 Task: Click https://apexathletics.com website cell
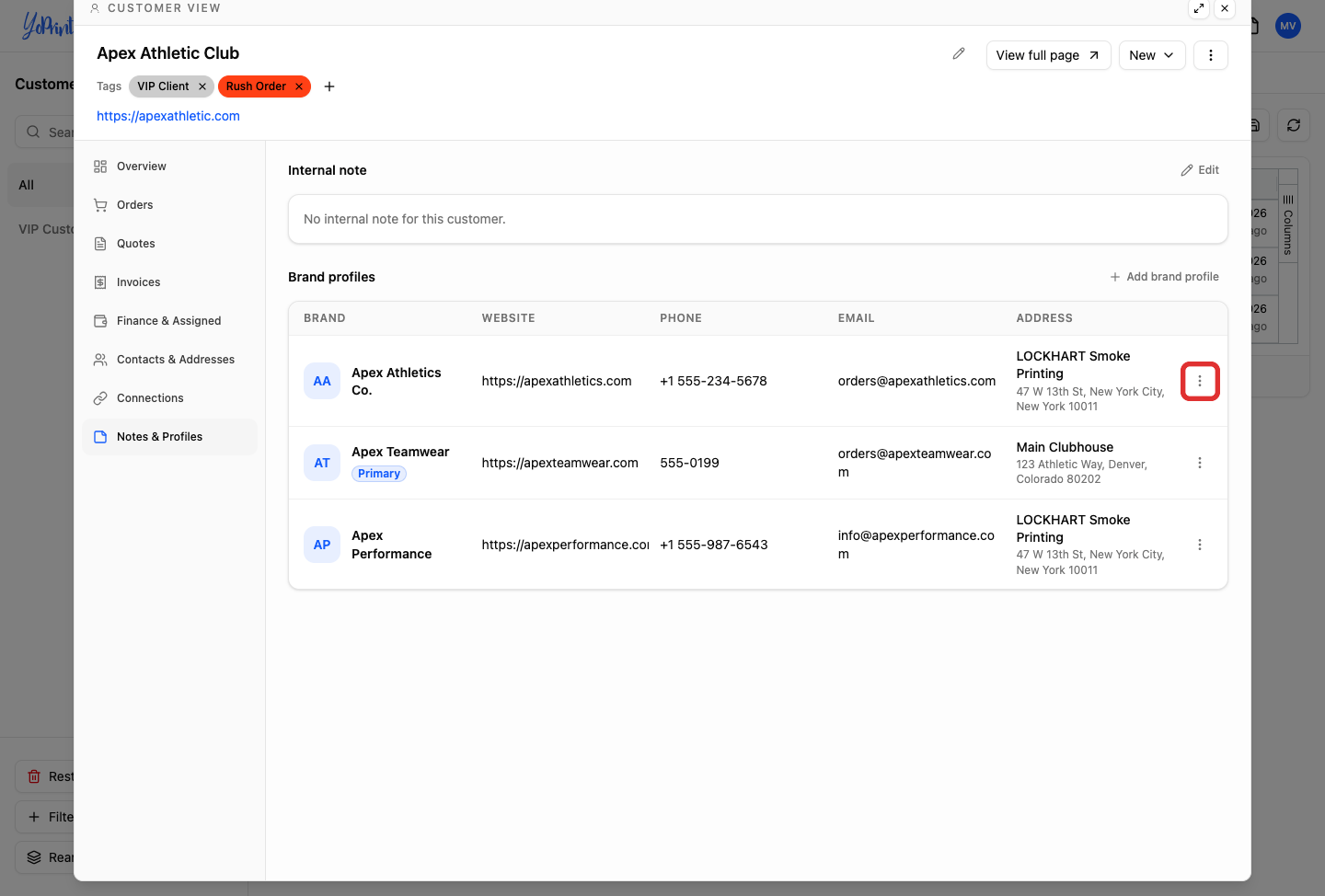pyautogui.click(x=557, y=381)
